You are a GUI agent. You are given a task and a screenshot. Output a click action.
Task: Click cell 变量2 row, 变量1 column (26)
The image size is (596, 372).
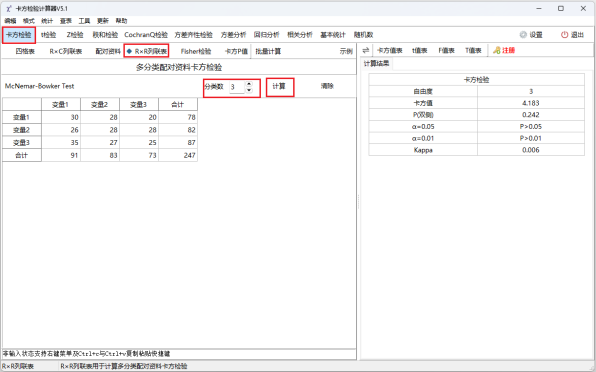61,130
